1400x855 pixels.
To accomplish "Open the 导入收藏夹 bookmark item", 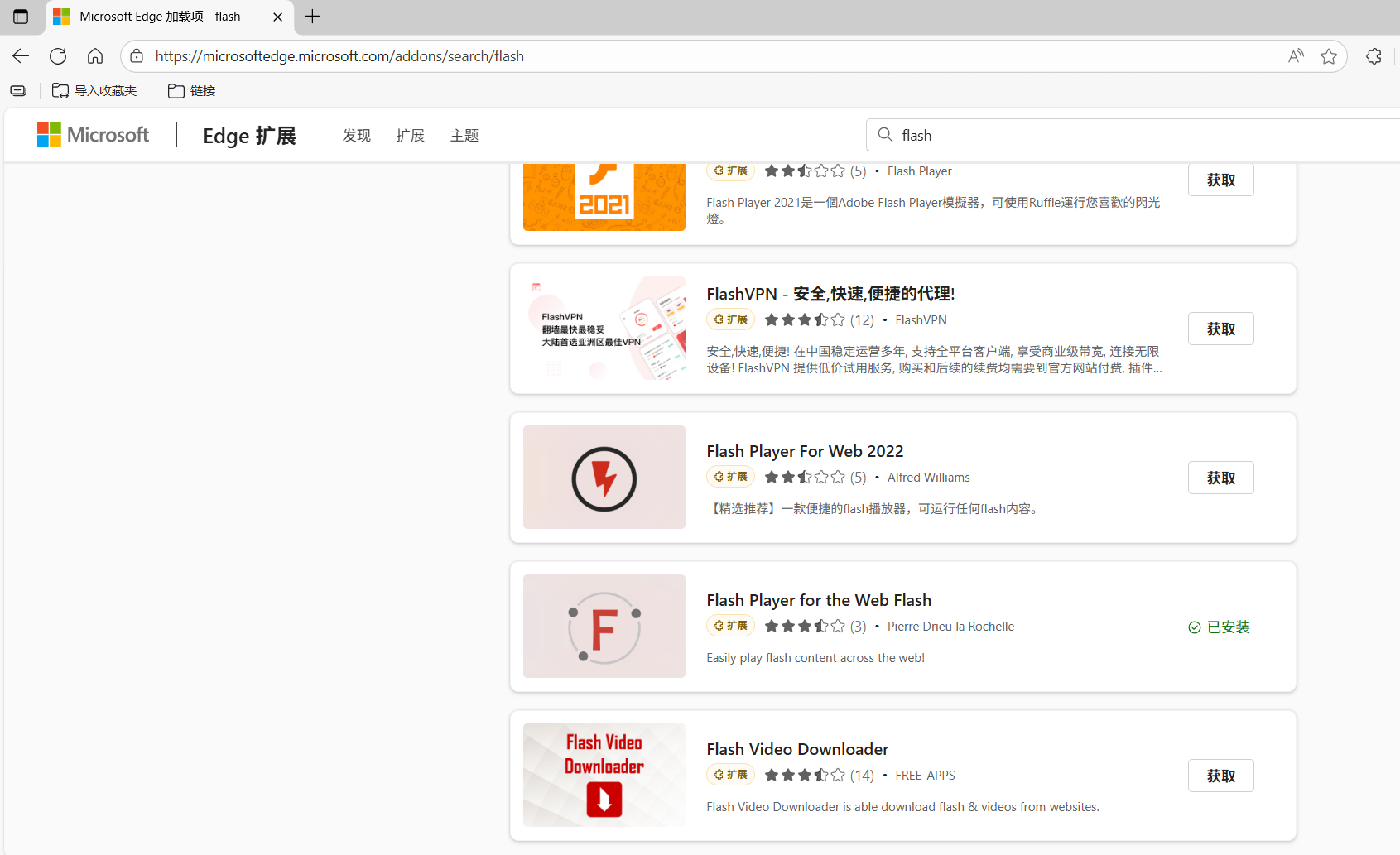I will tap(94, 91).
